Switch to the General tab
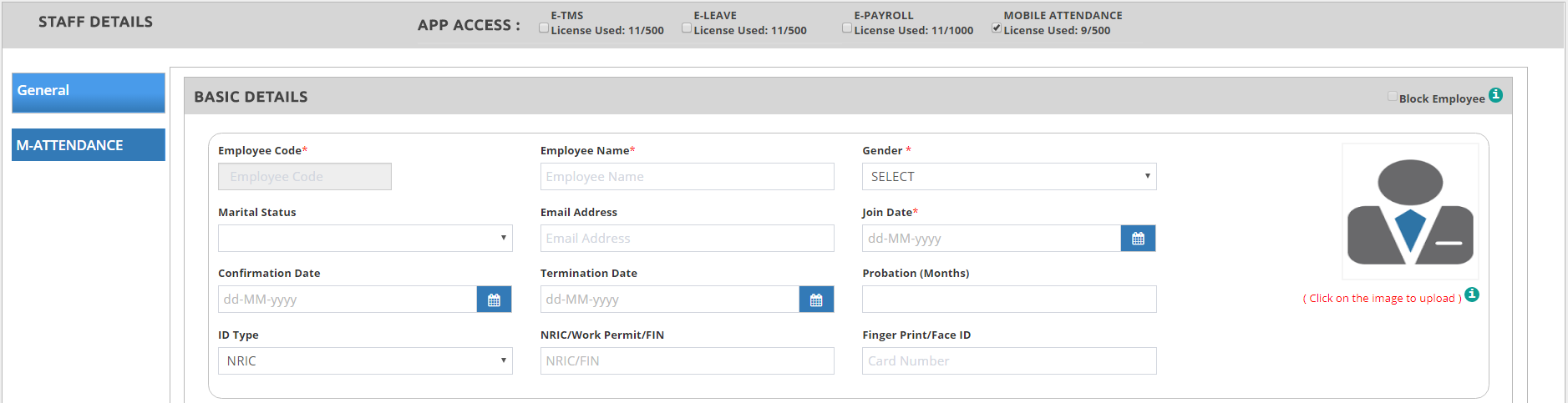The height and width of the screenshot is (403, 1568). (x=89, y=92)
